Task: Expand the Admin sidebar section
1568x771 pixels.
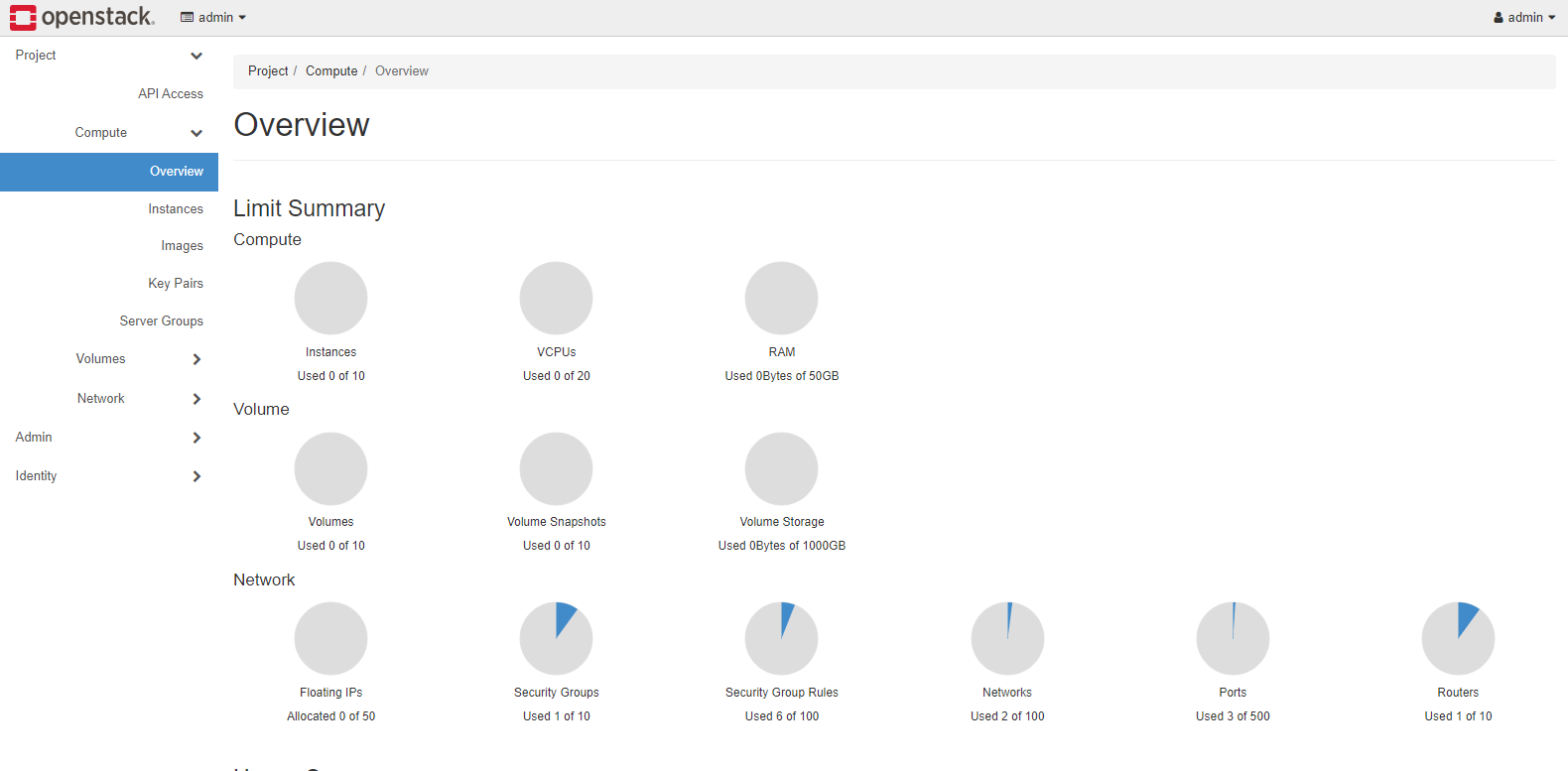Action: click(109, 438)
